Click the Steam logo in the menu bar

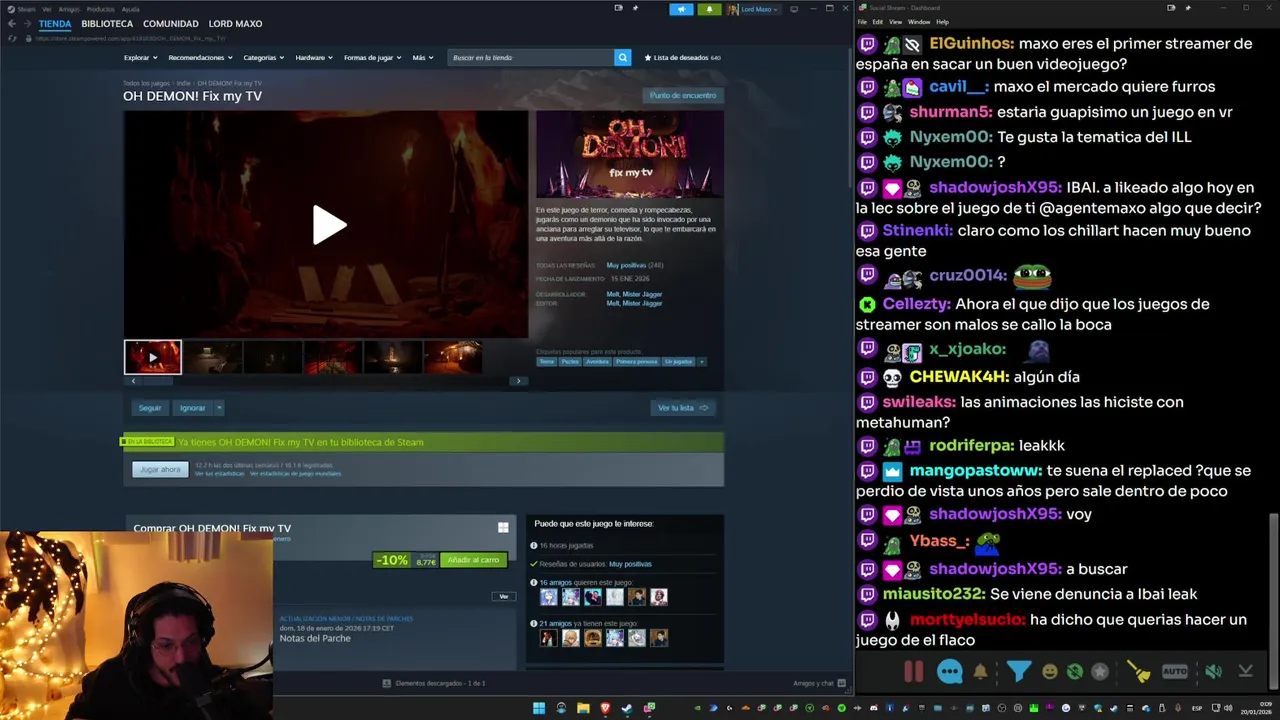point(12,9)
